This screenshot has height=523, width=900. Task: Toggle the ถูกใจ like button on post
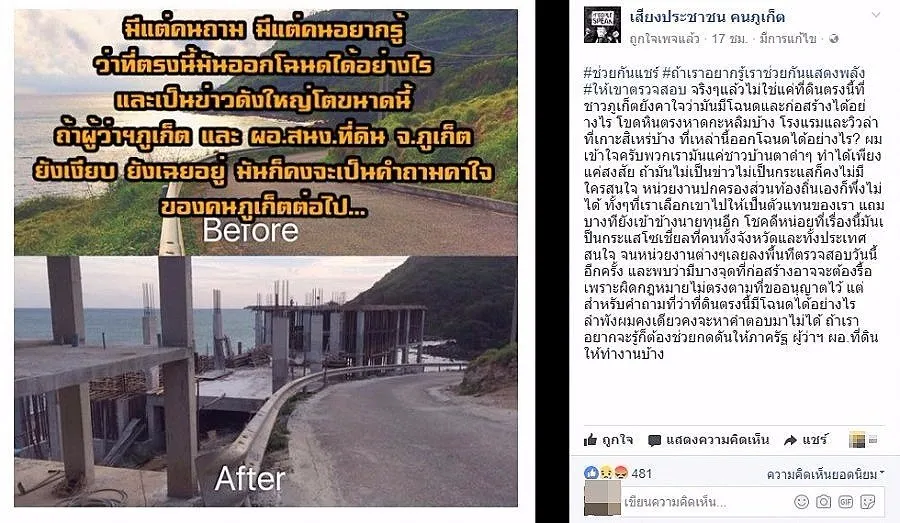(x=608, y=440)
